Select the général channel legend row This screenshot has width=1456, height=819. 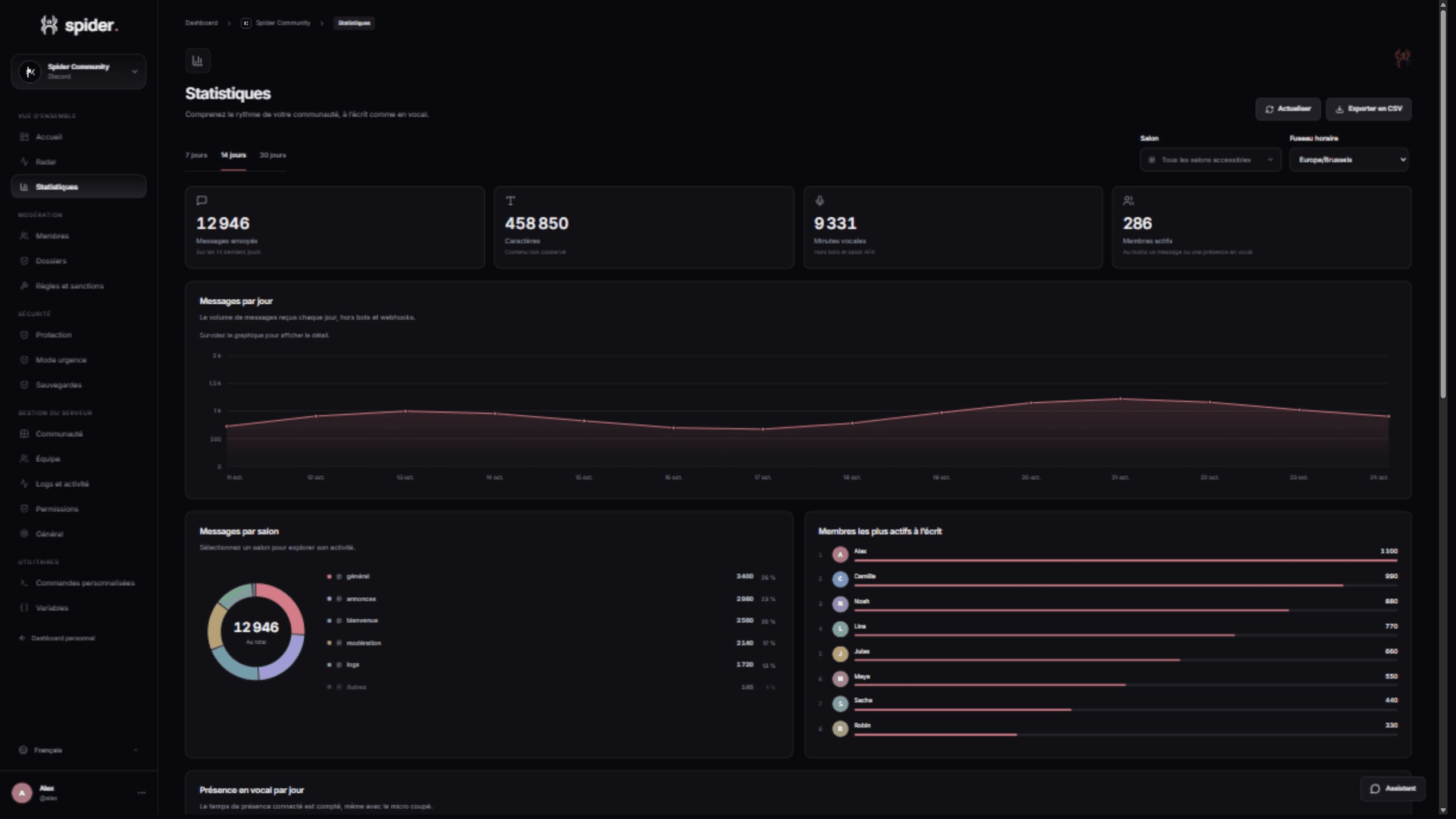pyautogui.click(x=551, y=577)
